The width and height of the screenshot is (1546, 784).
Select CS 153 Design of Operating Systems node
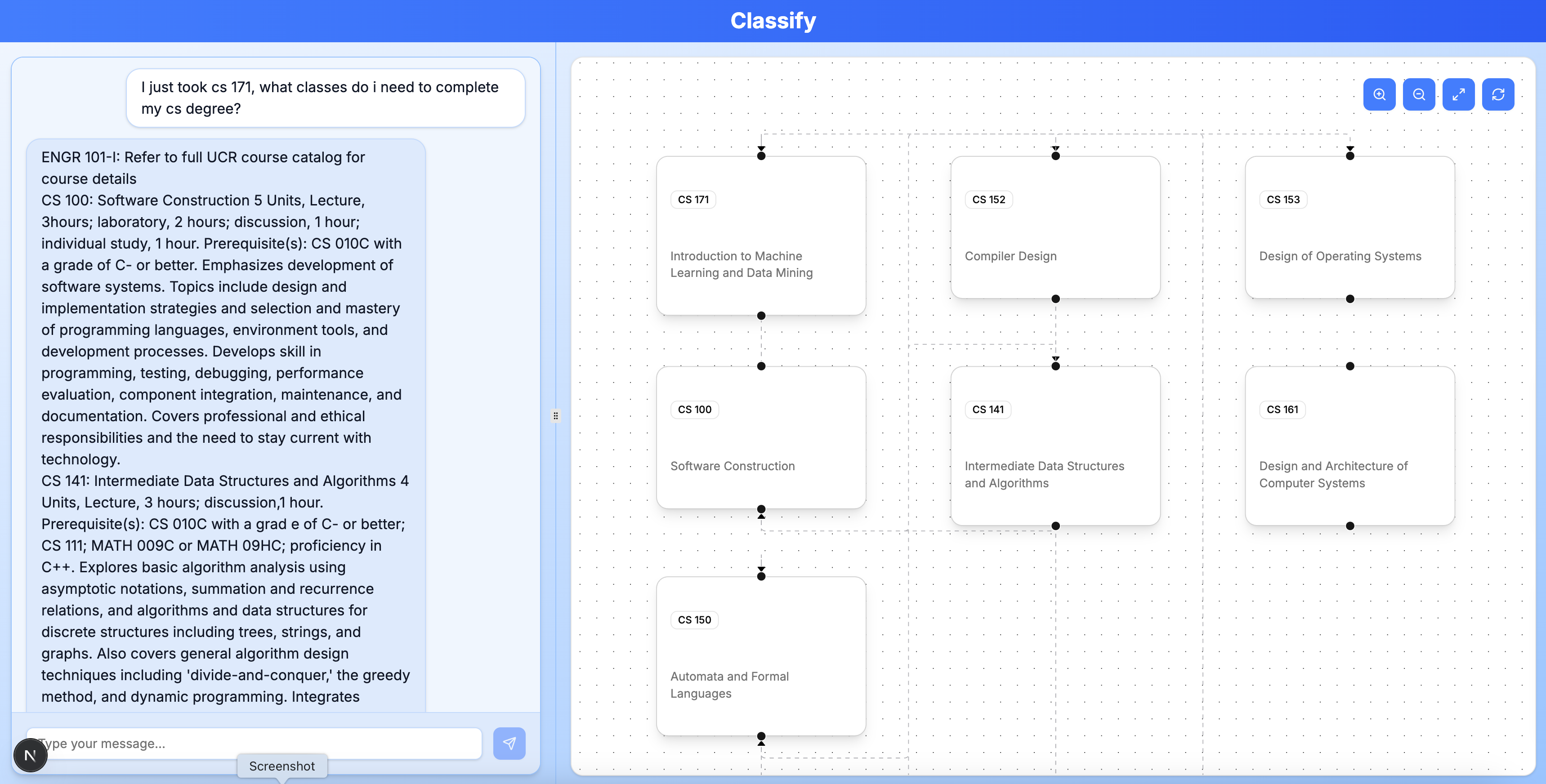(1349, 227)
